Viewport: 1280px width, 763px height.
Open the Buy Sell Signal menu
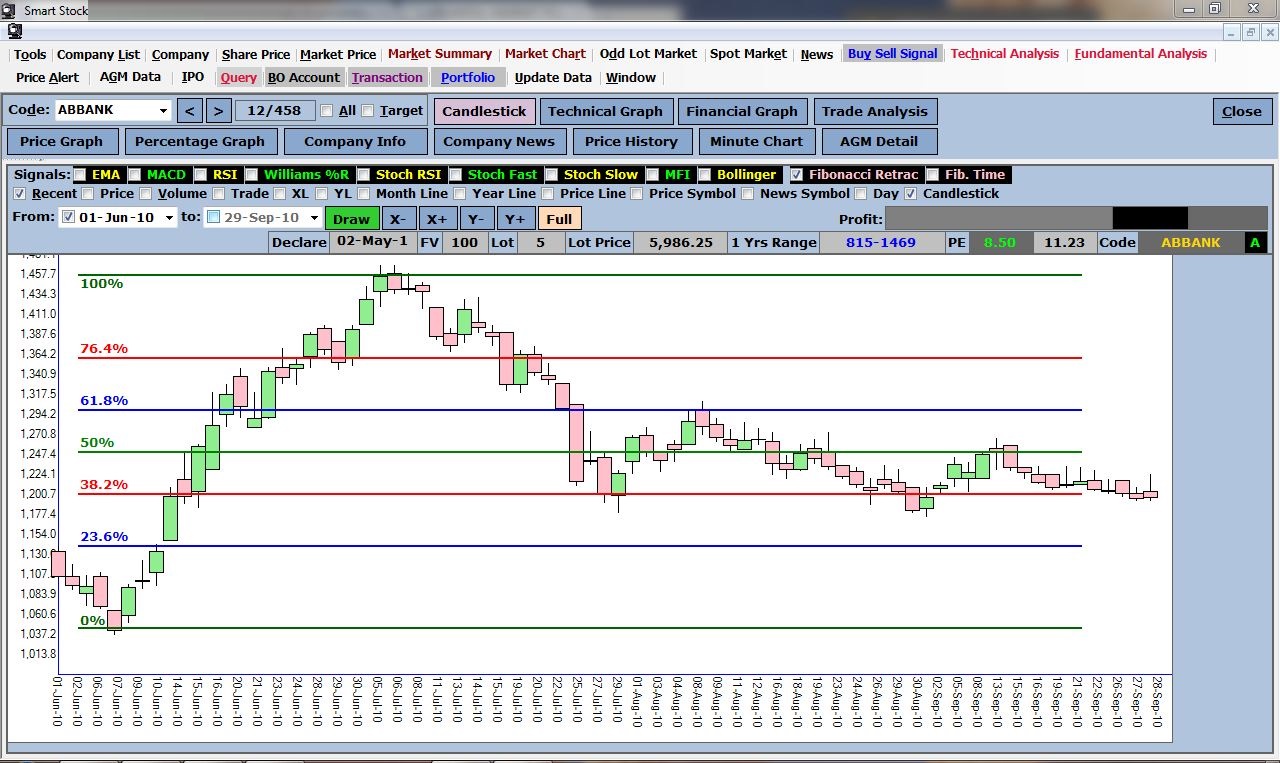pyautogui.click(x=893, y=54)
